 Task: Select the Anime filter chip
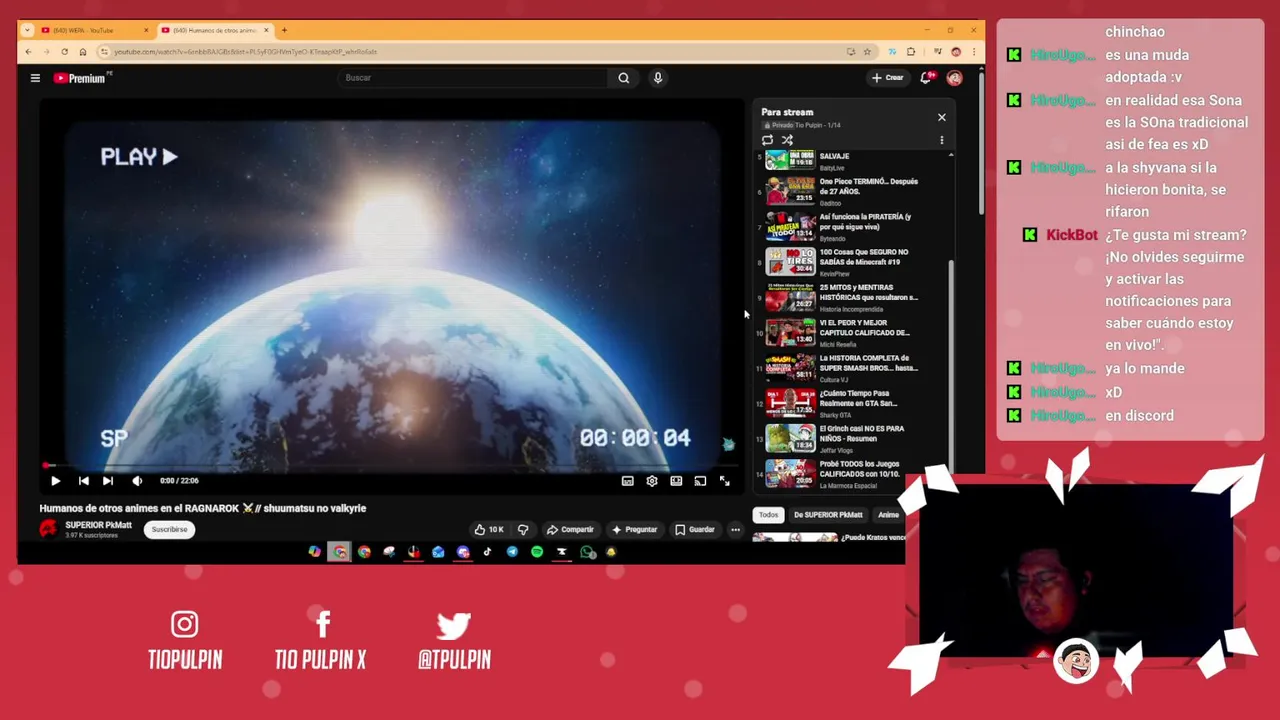tap(888, 515)
